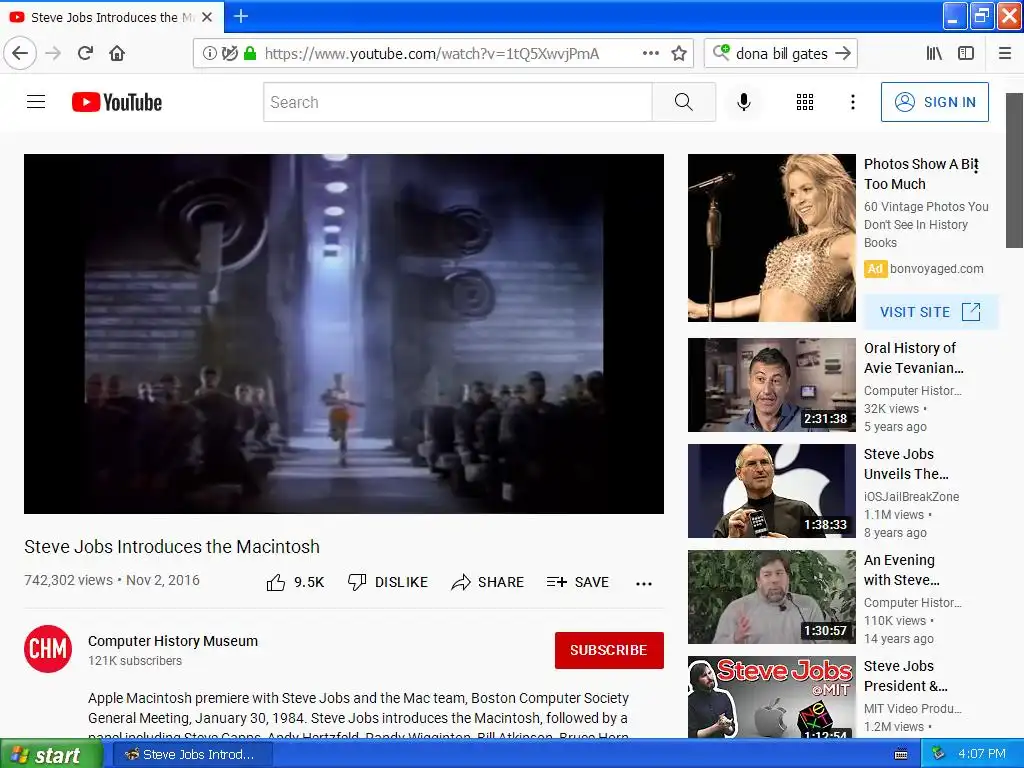
Task: Open YouTube settings three-dot menu
Action: pyautogui.click(x=852, y=102)
